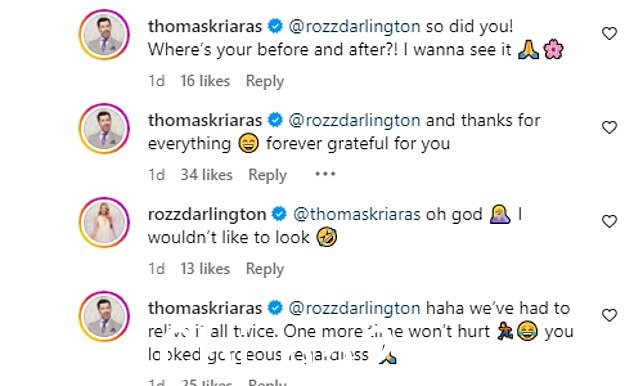Screen dimensions: 634x386
Task: Open @thomaskriaras mention in rozzdarlington's comment
Action: point(357,214)
